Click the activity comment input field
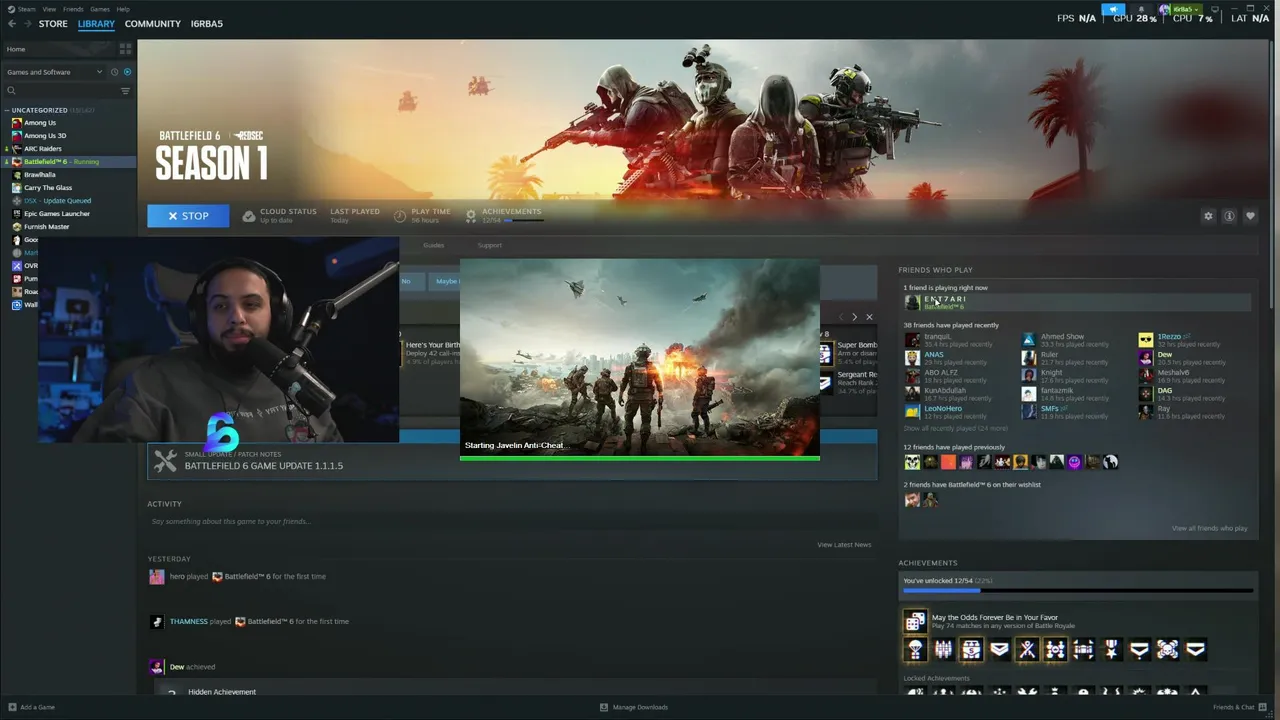1280x720 pixels. coord(512,521)
